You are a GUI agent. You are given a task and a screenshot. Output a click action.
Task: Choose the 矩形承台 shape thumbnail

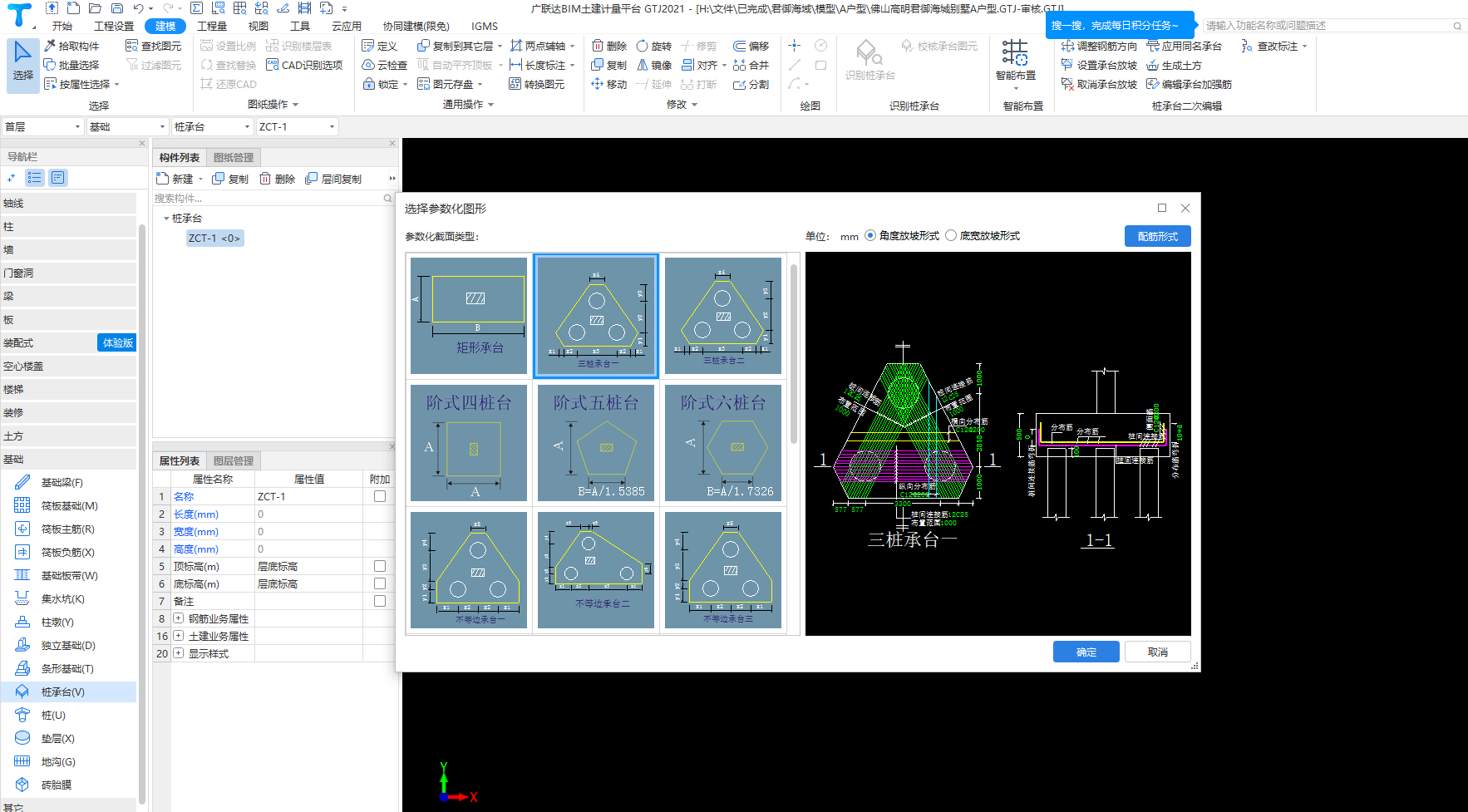pyautogui.click(x=469, y=316)
